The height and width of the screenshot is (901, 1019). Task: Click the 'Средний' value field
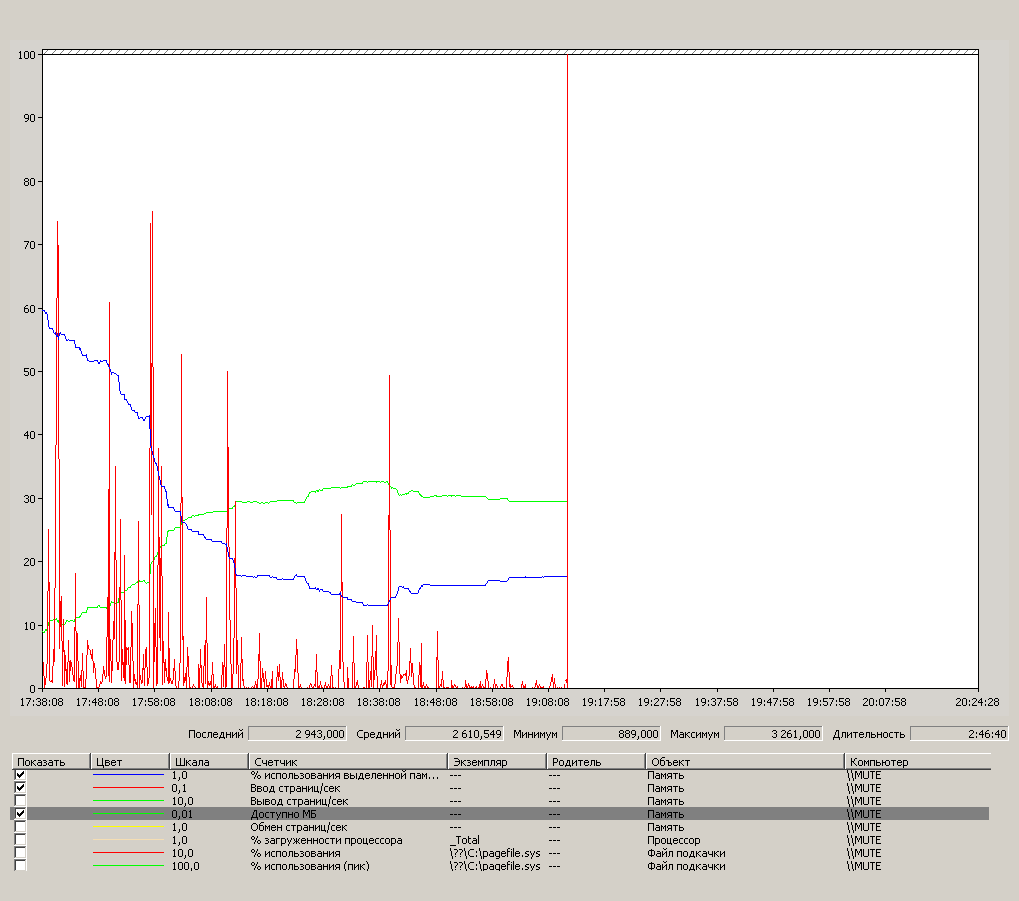click(x=454, y=734)
